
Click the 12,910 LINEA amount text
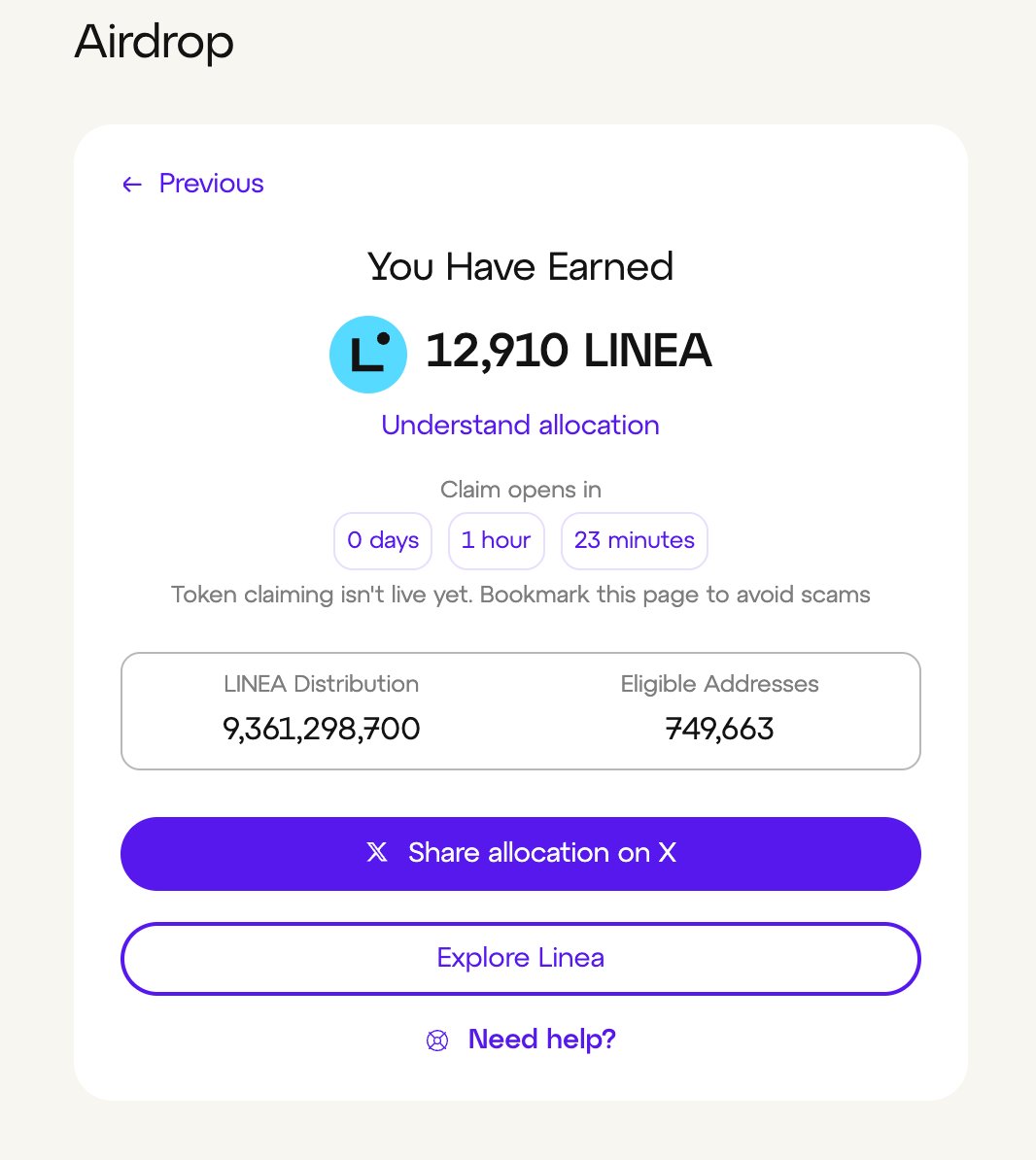point(569,351)
